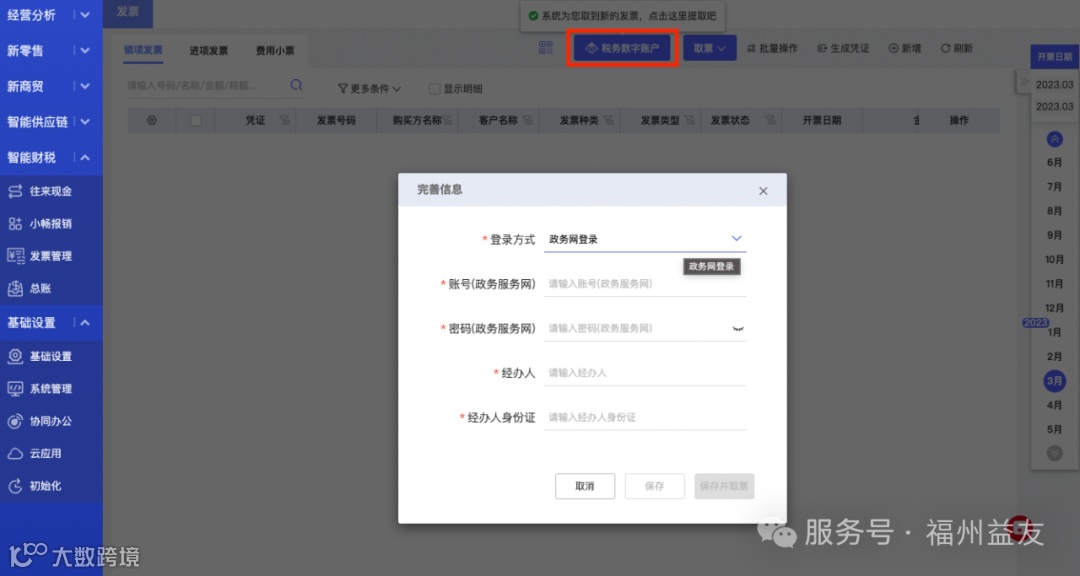Select 12月 in the month list
1080x576 pixels.
[x=1055, y=308]
